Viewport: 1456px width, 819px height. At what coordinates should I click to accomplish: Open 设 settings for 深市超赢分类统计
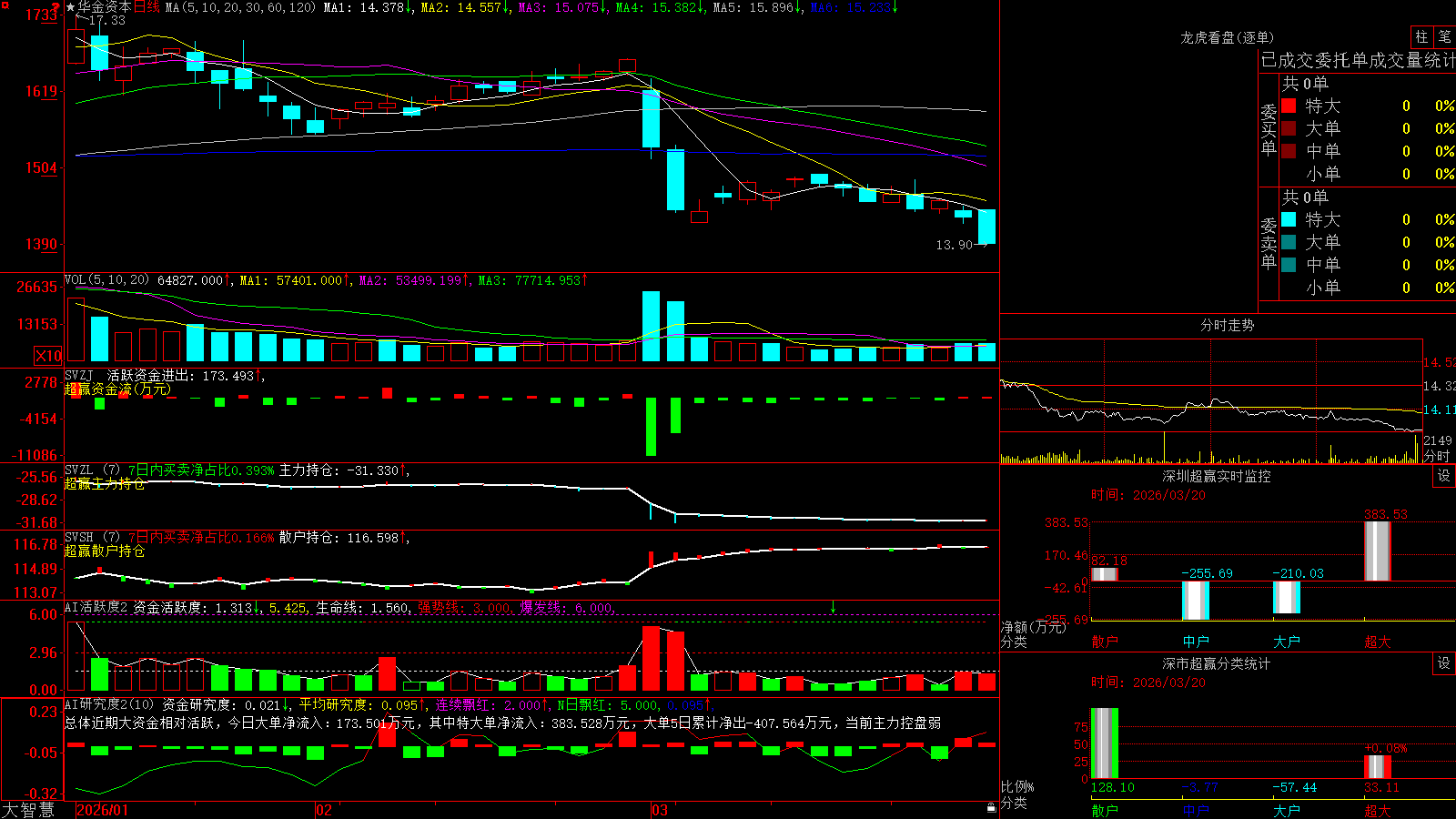pos(1444,663)
